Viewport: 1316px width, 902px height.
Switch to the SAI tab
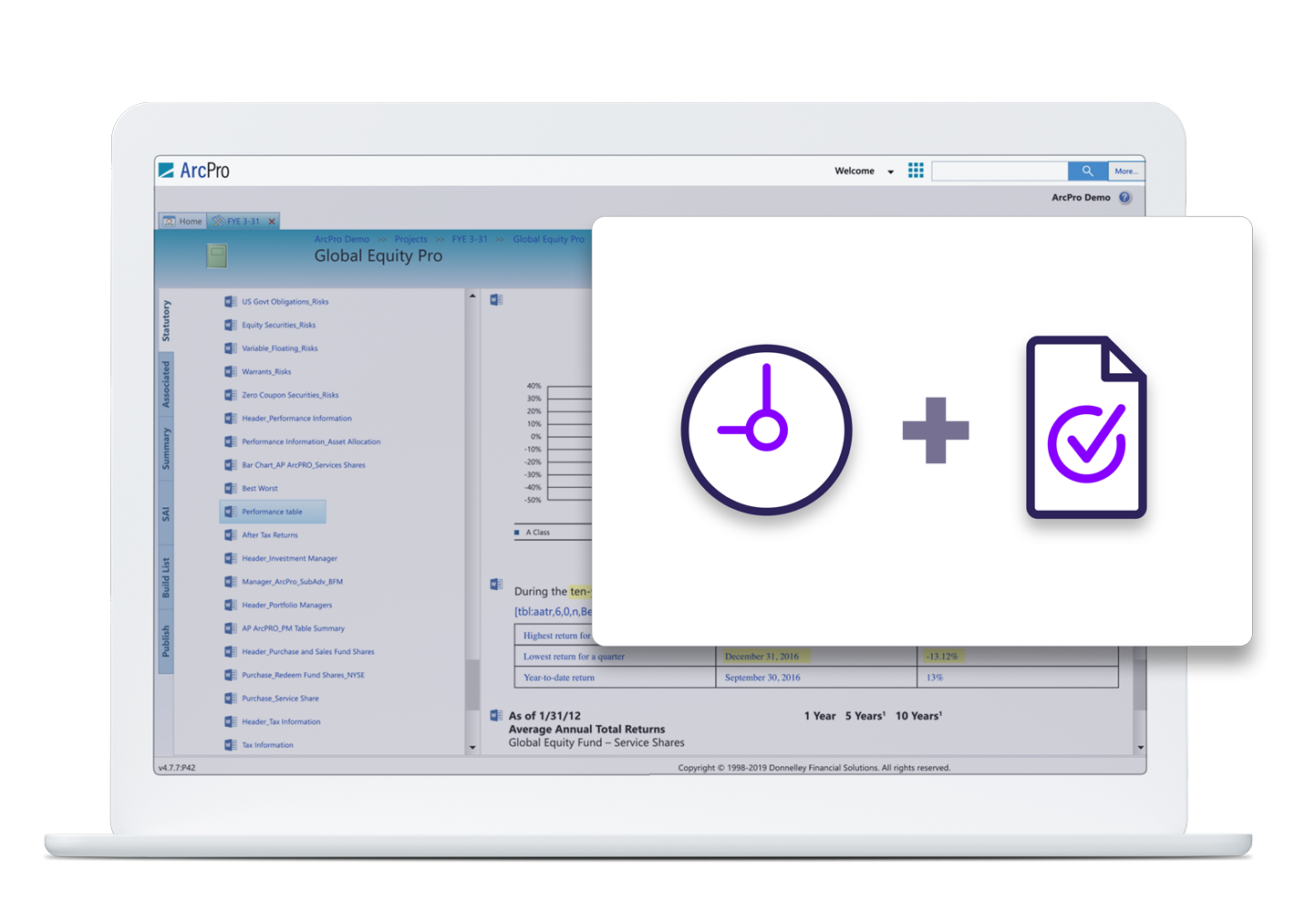click(165, 509)
